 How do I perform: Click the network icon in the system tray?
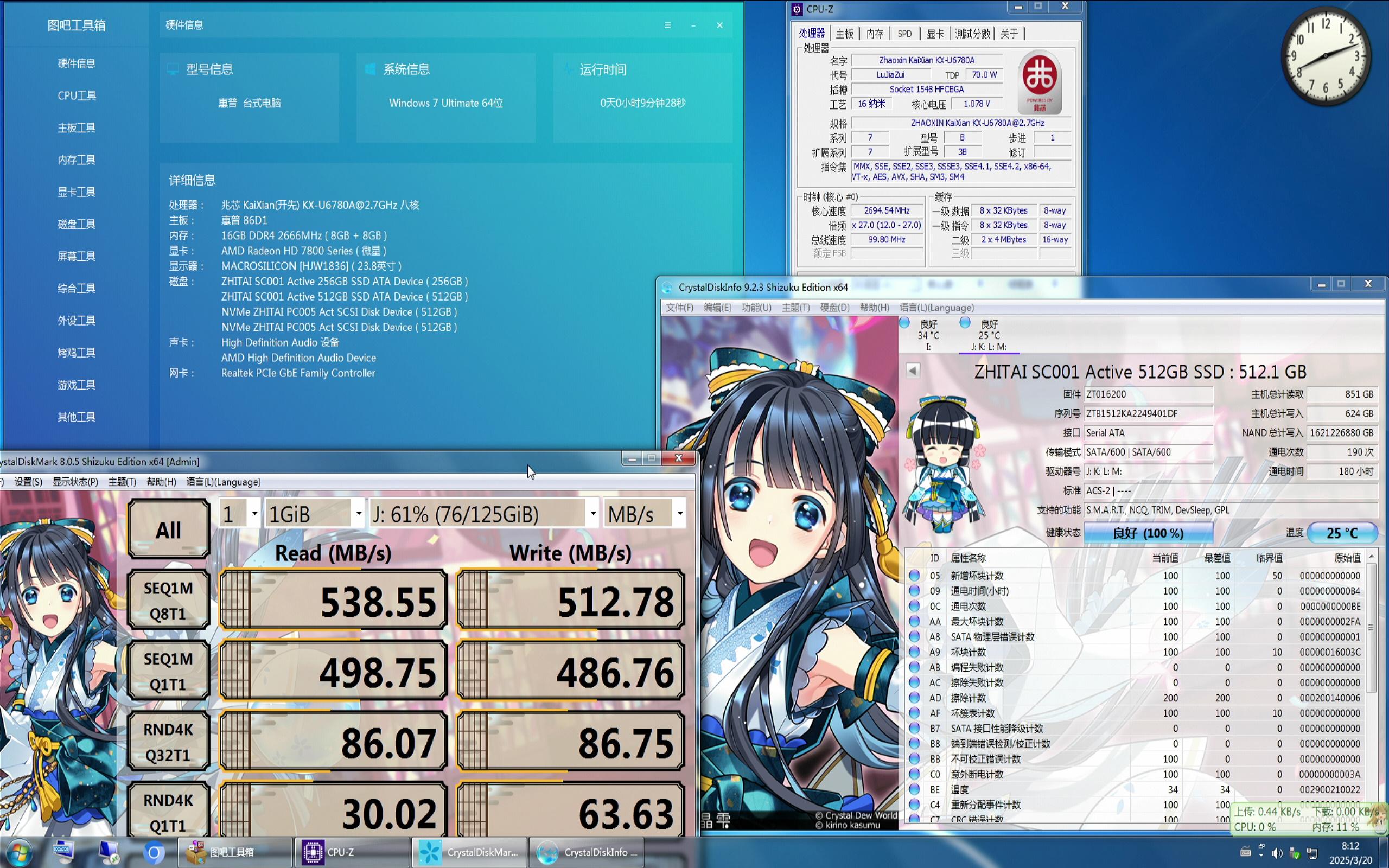coord(1312,853)
